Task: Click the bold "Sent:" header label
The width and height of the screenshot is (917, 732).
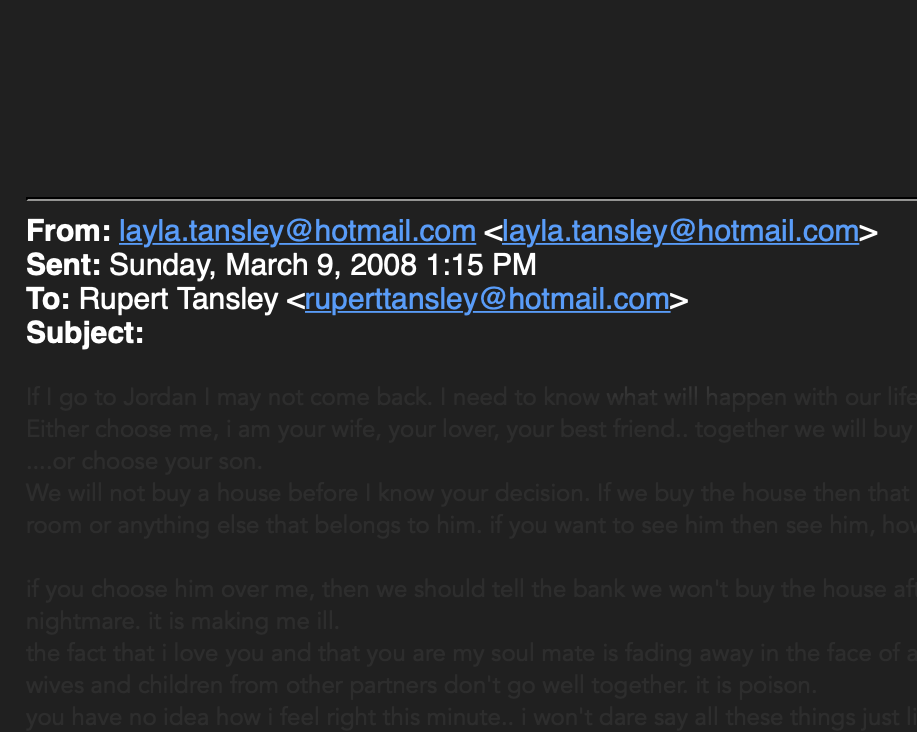Action: (x=63, y=265)
